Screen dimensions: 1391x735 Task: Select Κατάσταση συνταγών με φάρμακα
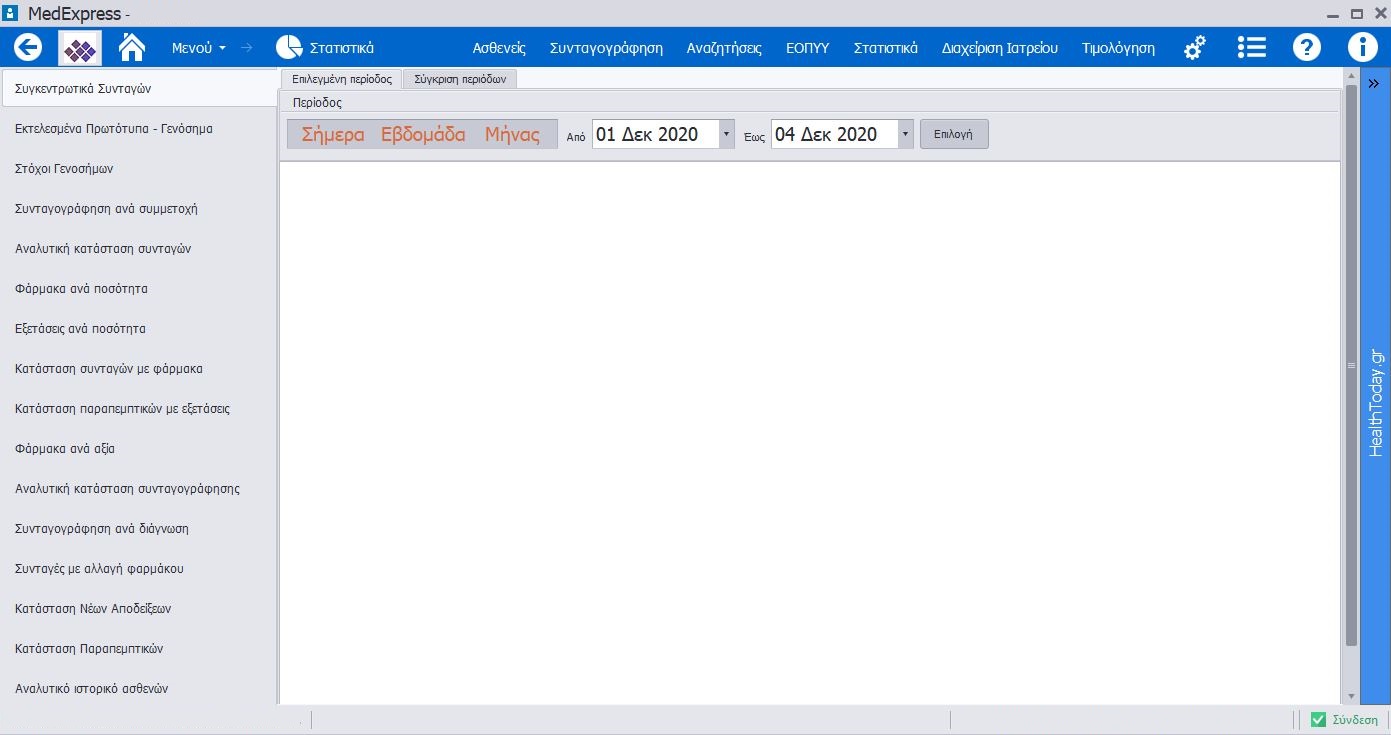(x=138, y=368)
